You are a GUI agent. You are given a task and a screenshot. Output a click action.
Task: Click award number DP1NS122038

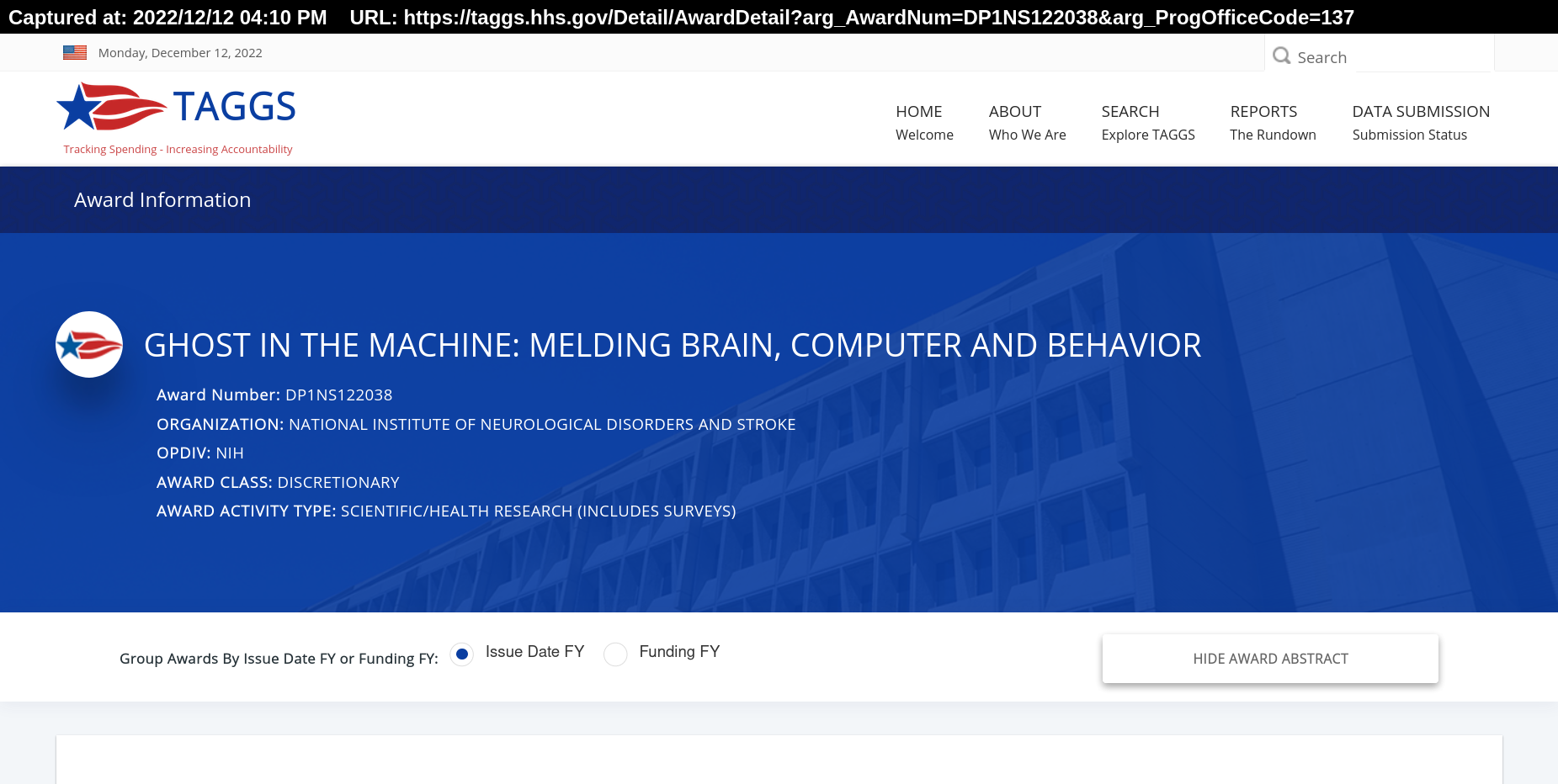338,395
